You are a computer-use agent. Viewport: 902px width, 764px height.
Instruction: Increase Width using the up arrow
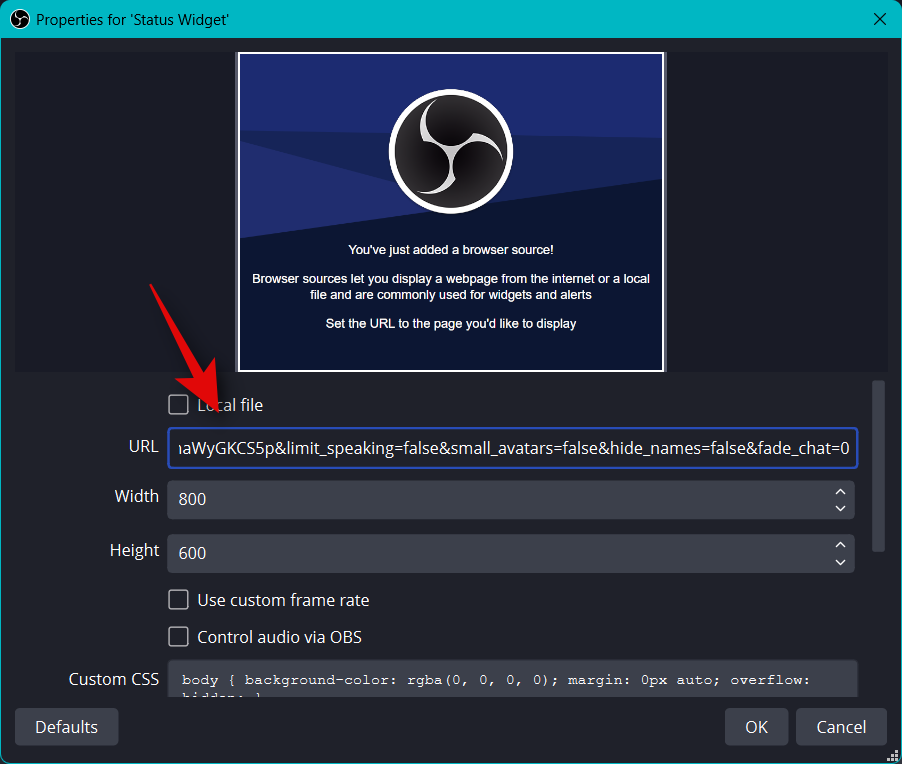click(x=840, y=491)
